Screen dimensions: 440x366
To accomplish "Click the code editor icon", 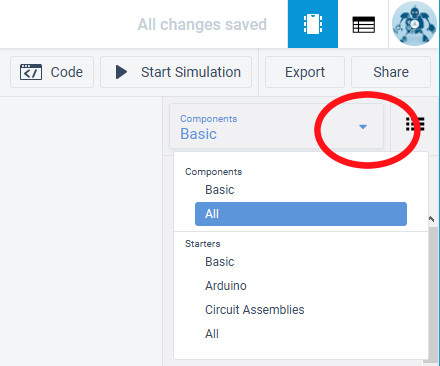I will pos(31,72).
